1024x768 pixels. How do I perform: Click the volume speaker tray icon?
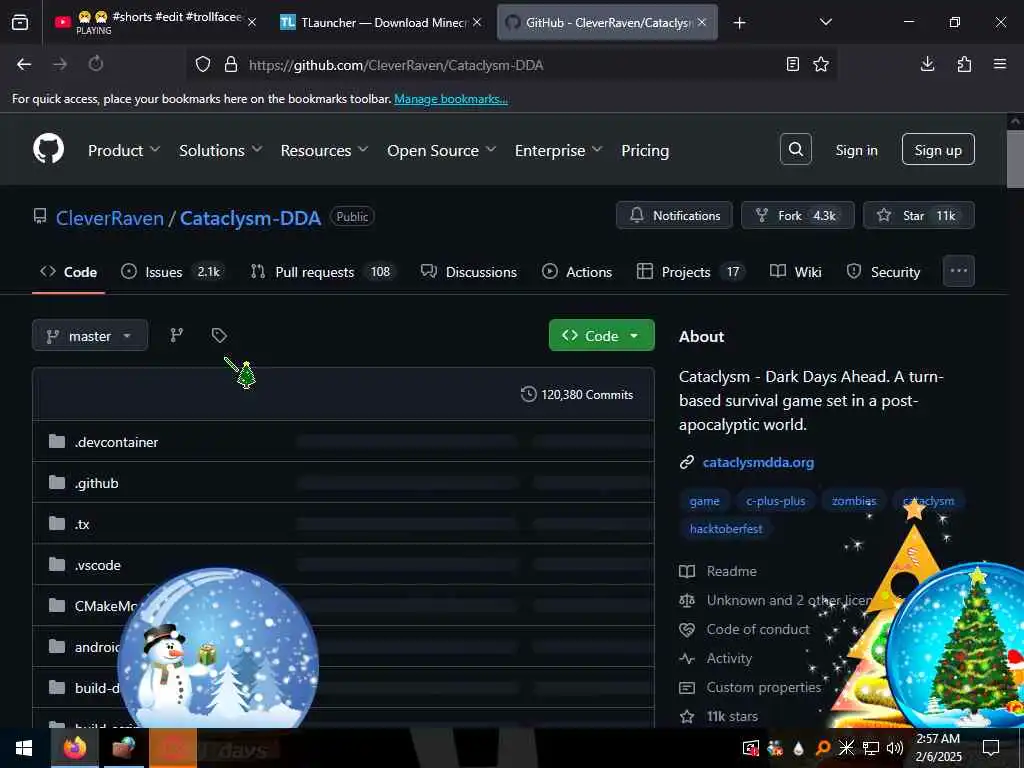(x=895, y=748)
